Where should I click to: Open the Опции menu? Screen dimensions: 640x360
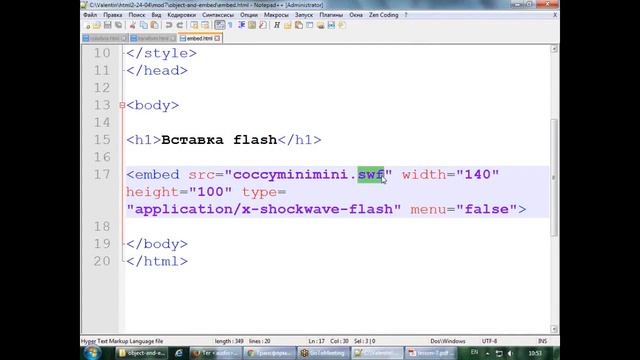point(249,15)
